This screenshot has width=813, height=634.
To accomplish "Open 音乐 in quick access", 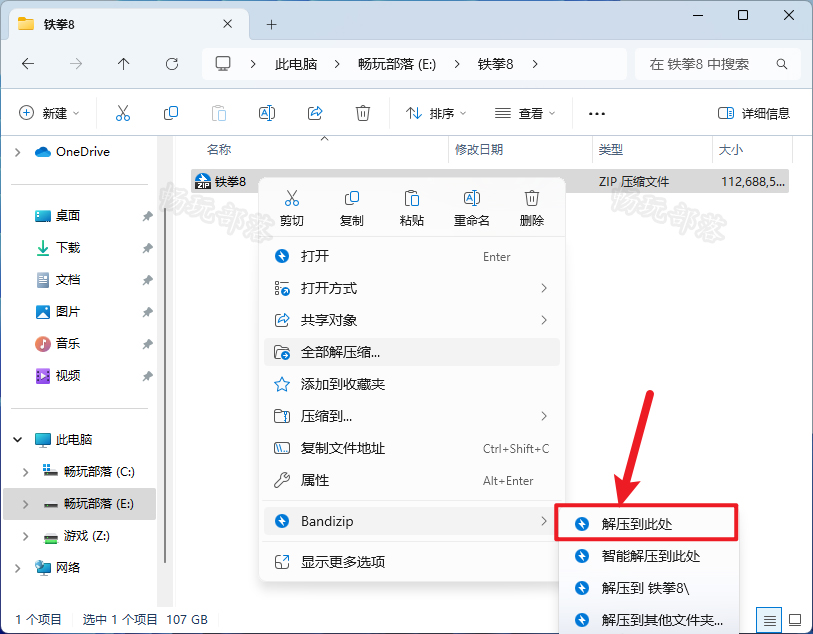I will [x=58, y=344].
